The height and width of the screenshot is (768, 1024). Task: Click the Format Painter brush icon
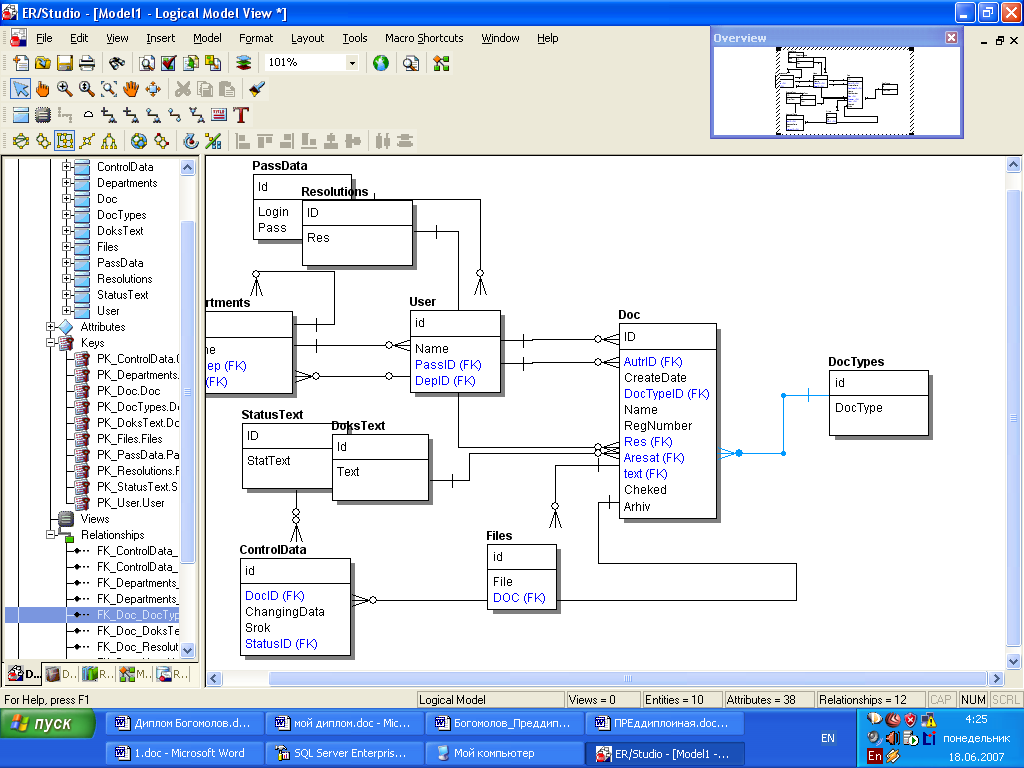(257, 89)
